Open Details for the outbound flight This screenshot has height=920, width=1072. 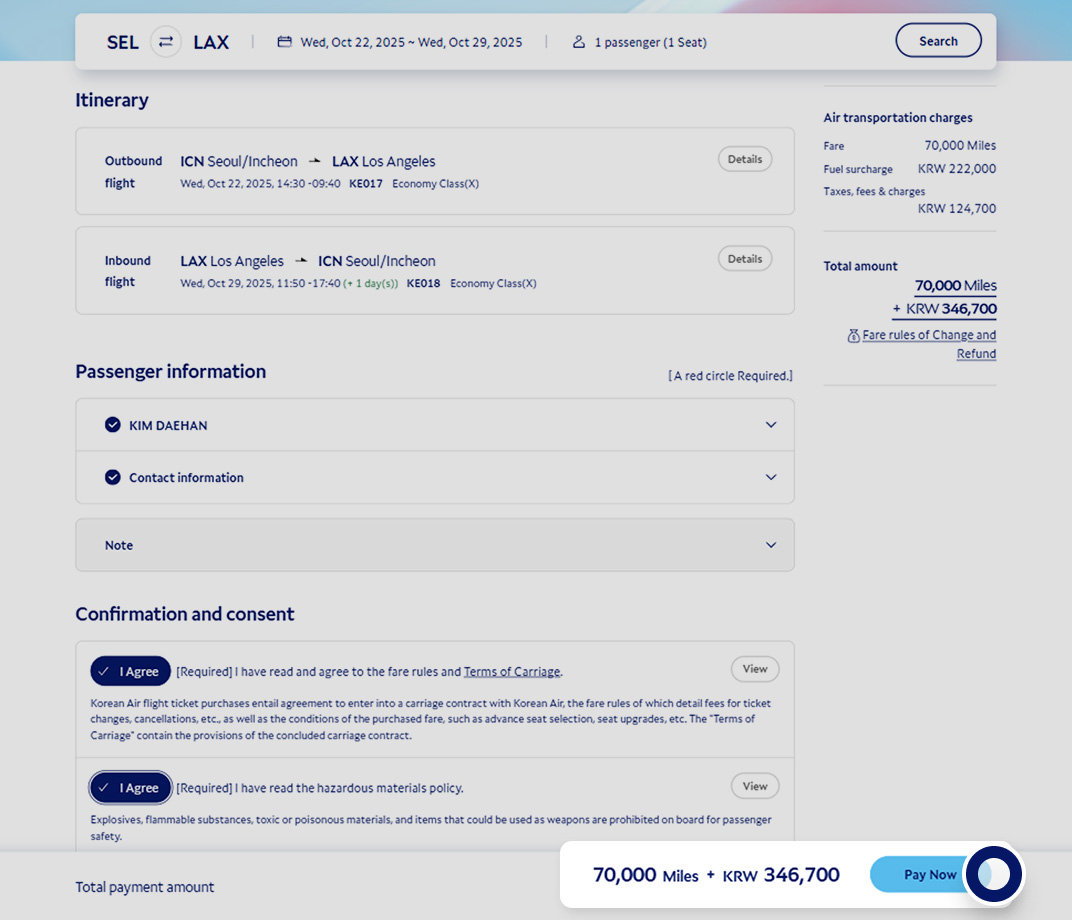click(744, 159)
